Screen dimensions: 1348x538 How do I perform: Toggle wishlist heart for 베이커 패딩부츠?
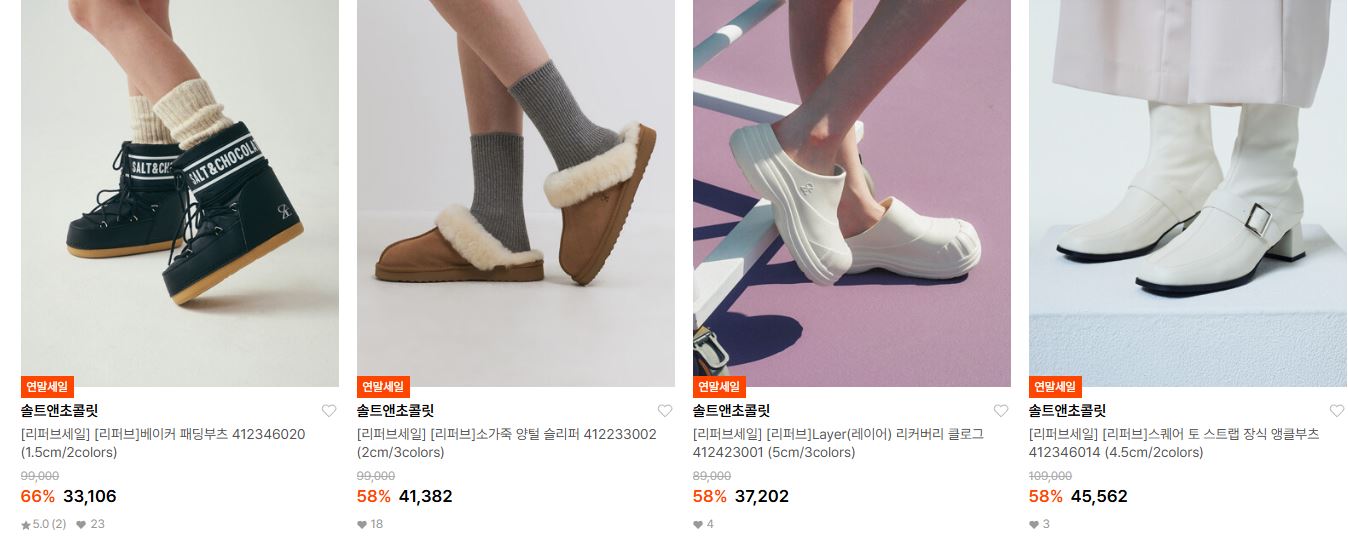329,411
